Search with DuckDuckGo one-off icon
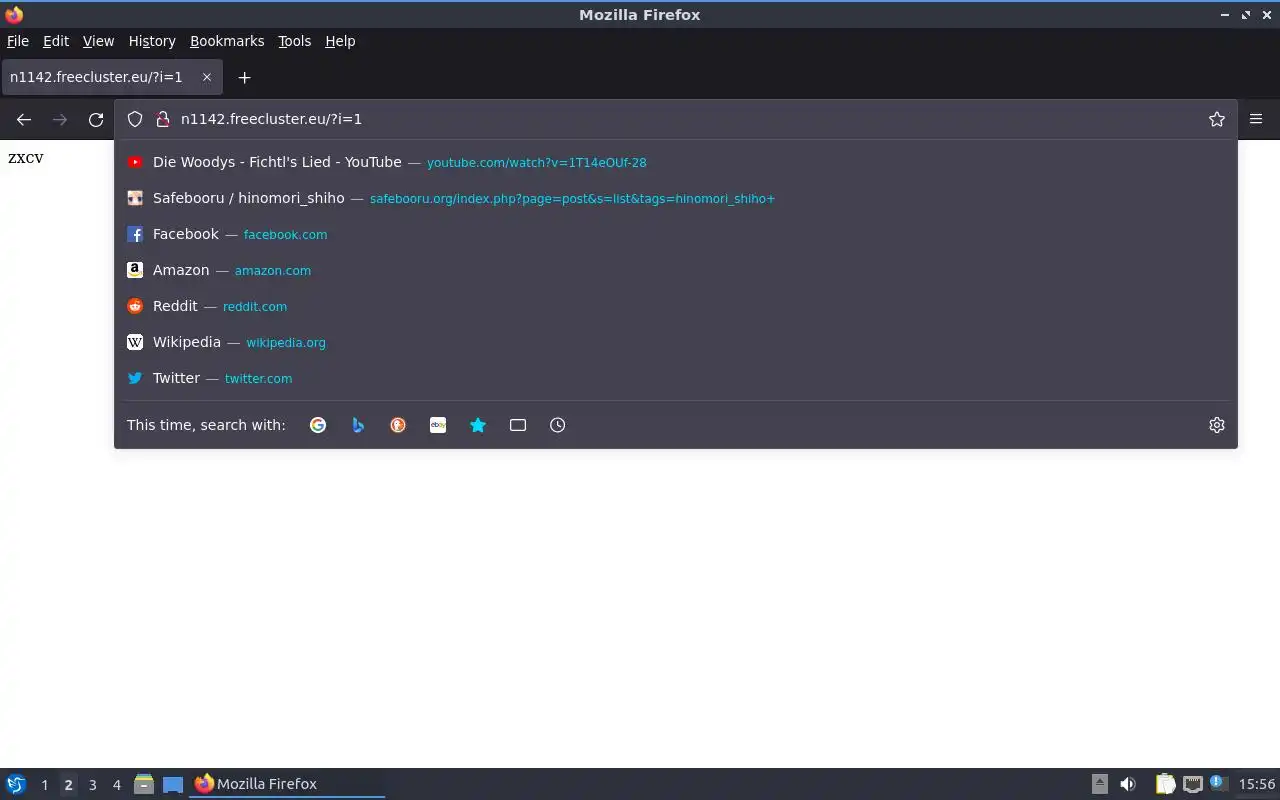Viewport: 1280px width, 800px height. coord(398,425)
